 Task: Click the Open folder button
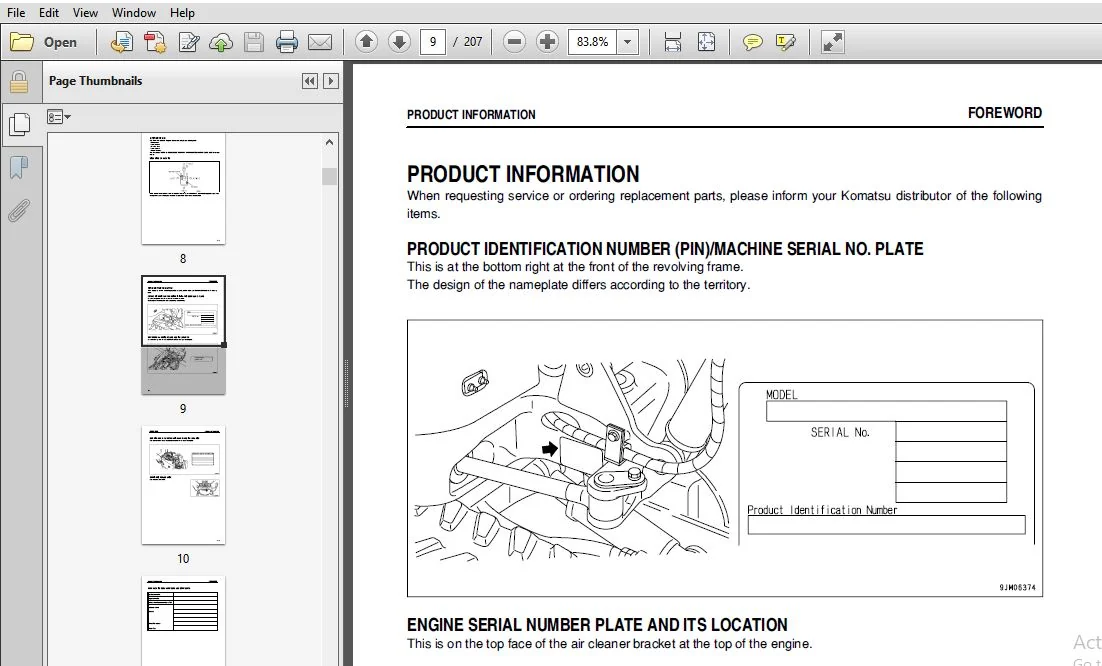[44, 42]
